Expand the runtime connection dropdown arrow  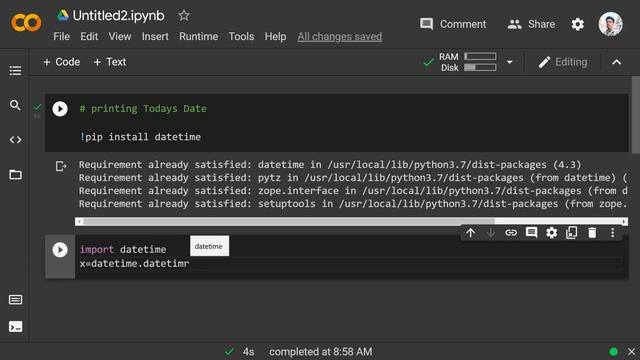tap(509, 62)
